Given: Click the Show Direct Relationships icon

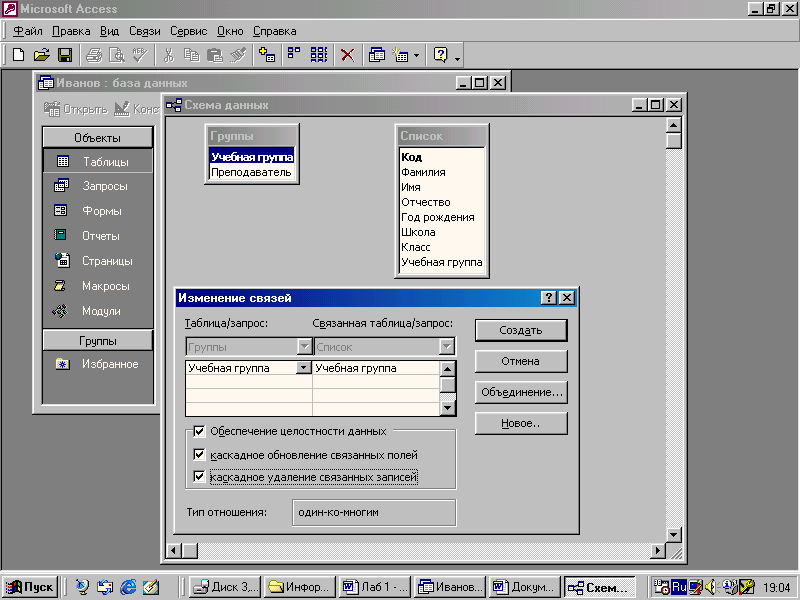Looking at the screenshot, I should 294,55.
